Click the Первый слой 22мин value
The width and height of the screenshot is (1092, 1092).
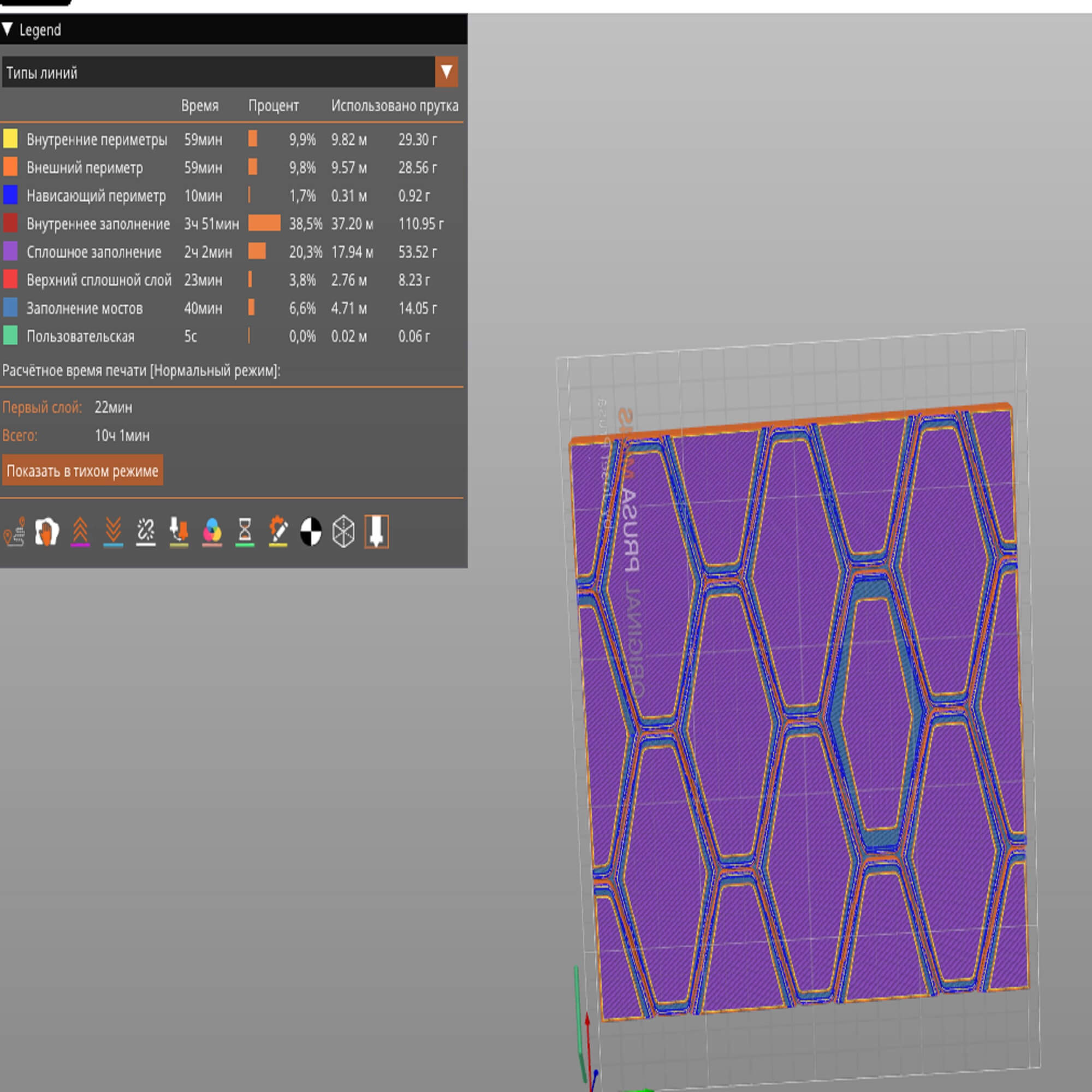click(x=114, y=407)
